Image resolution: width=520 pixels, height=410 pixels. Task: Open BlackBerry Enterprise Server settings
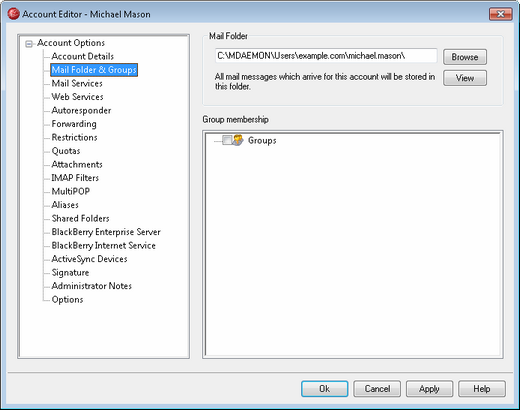(106, 232)
